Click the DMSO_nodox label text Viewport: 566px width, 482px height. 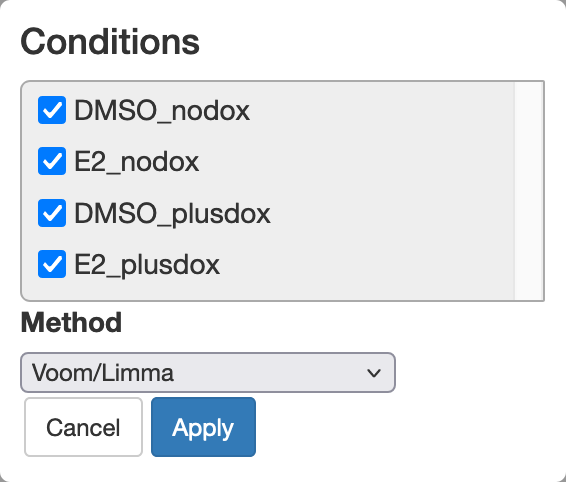point(162,110)
